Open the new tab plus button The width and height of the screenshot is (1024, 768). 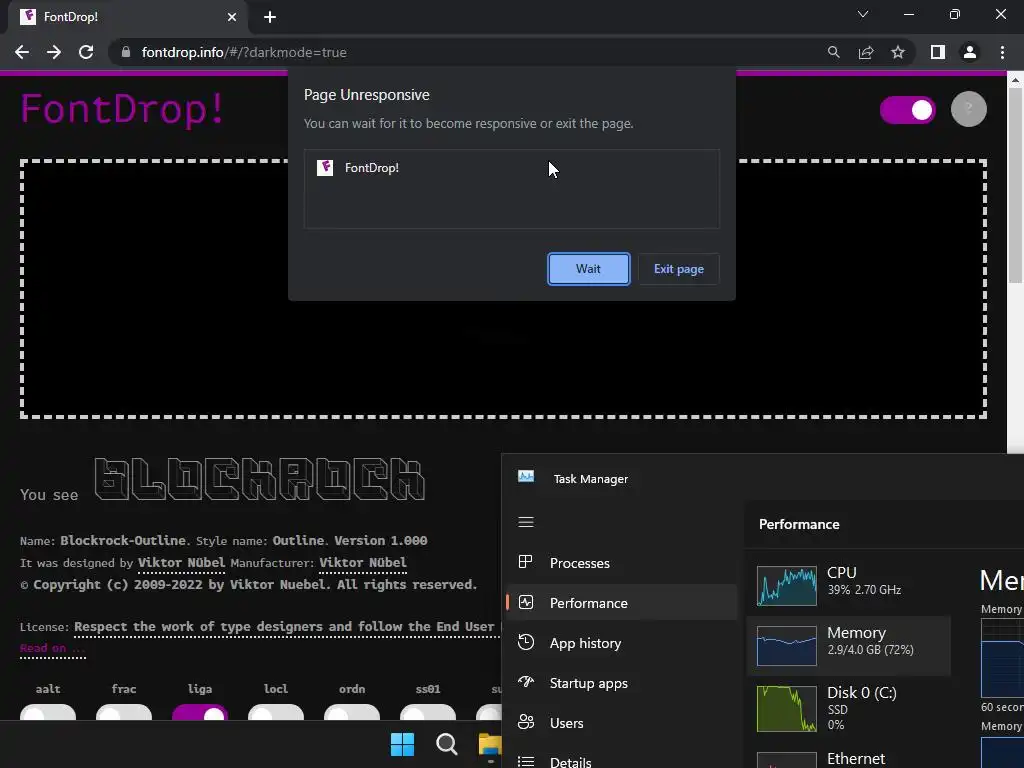270,17
